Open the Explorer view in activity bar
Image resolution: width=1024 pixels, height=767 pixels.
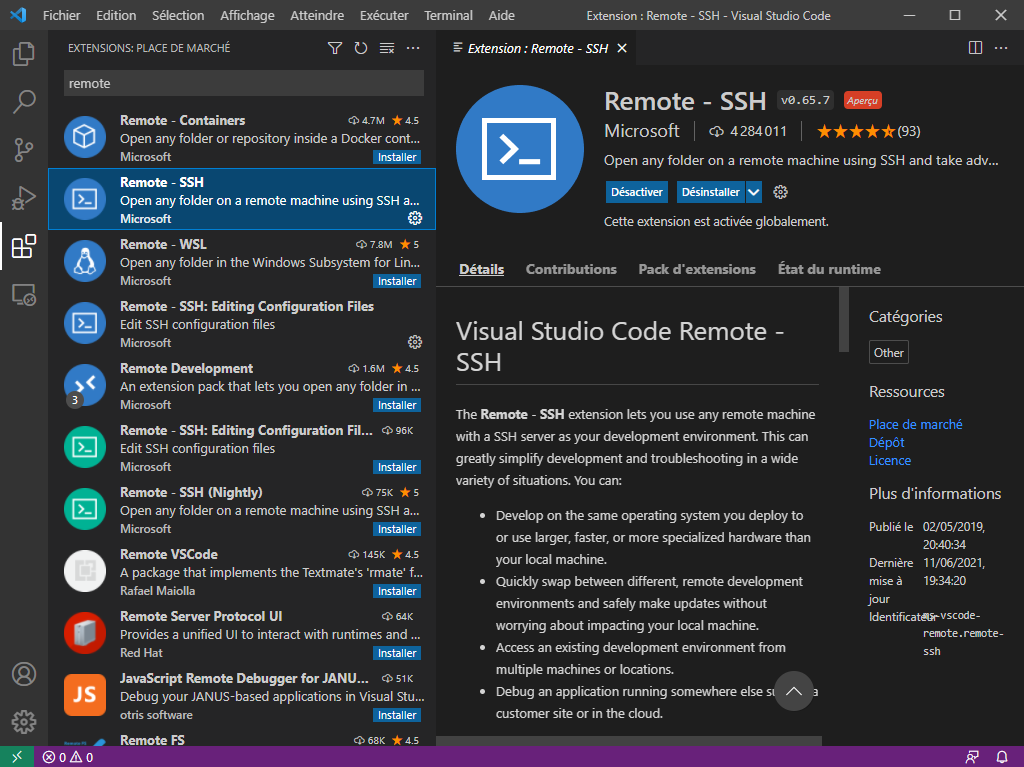coord(24,54)
